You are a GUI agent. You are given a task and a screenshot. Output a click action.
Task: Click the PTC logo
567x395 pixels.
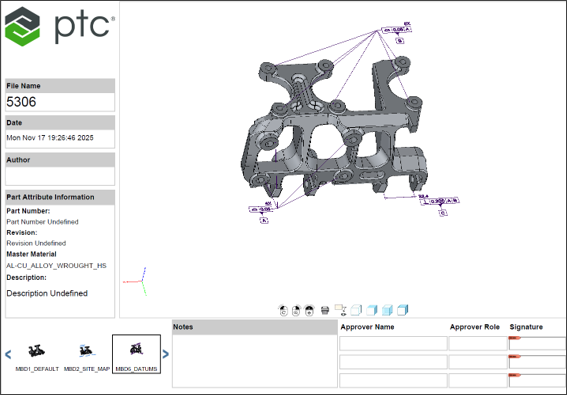(x=60, y=26)
